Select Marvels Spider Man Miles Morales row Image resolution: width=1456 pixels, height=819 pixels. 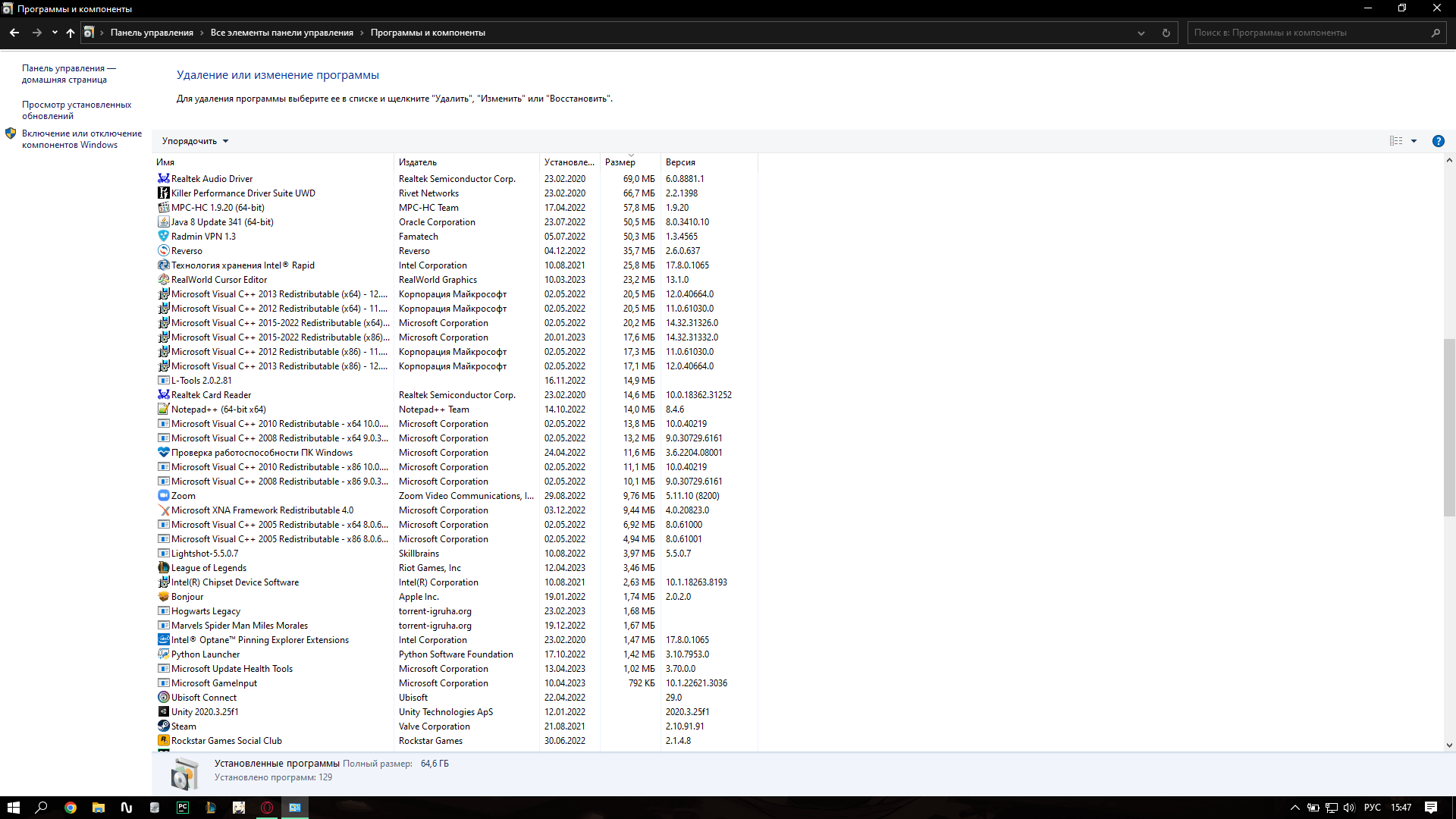[455, 625]
